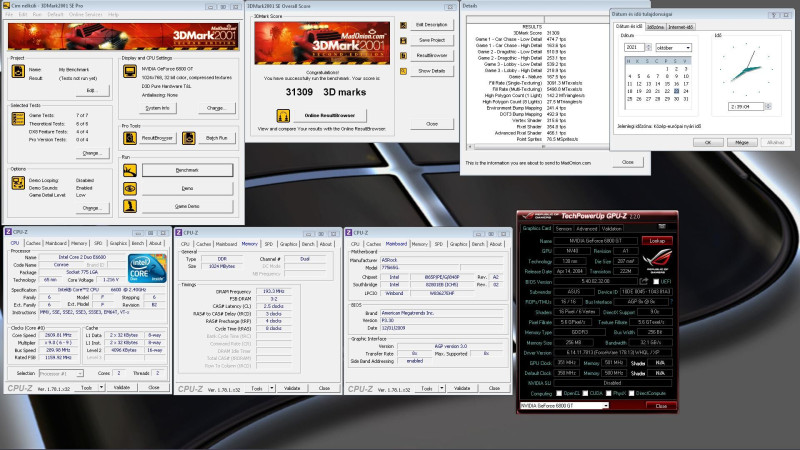Viewport: 800px width, 450px height.
Task: Toggle the PhysX checkbox in GPU-Z
Action: (x=608, y=393)
